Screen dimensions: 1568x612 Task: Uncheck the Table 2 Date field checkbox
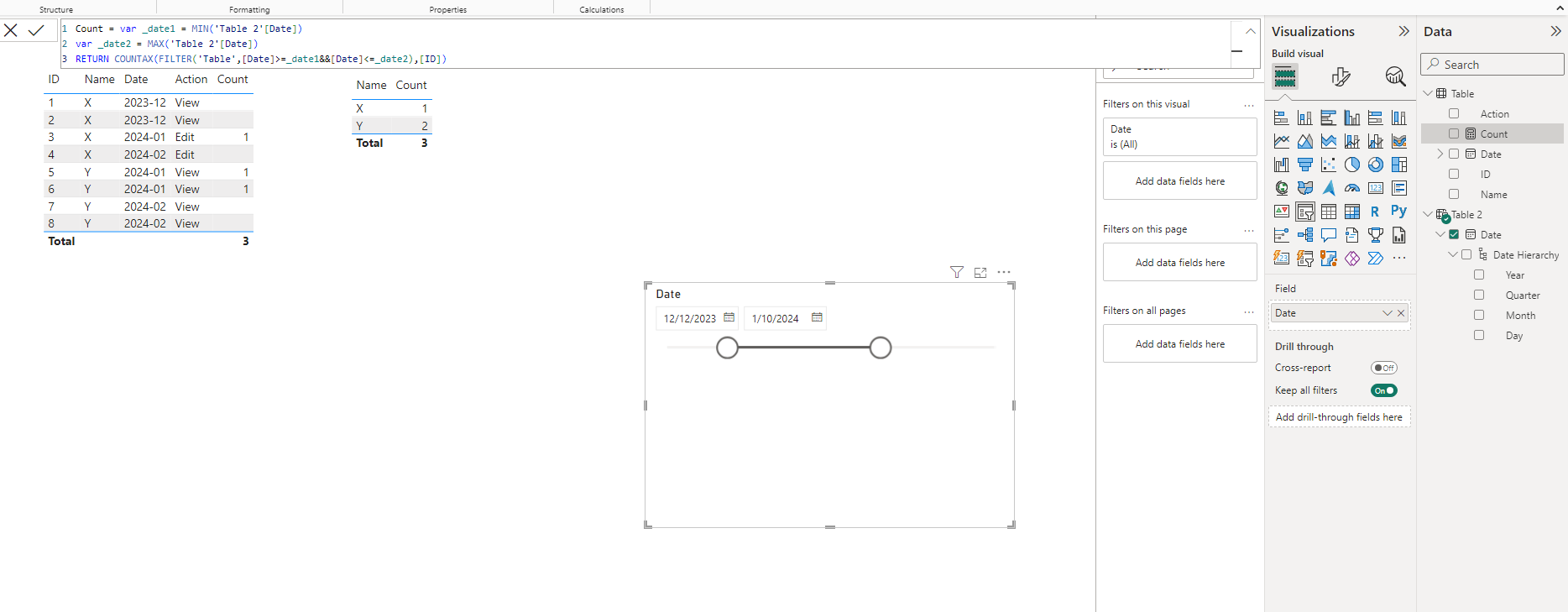[x=1454, y=234]
